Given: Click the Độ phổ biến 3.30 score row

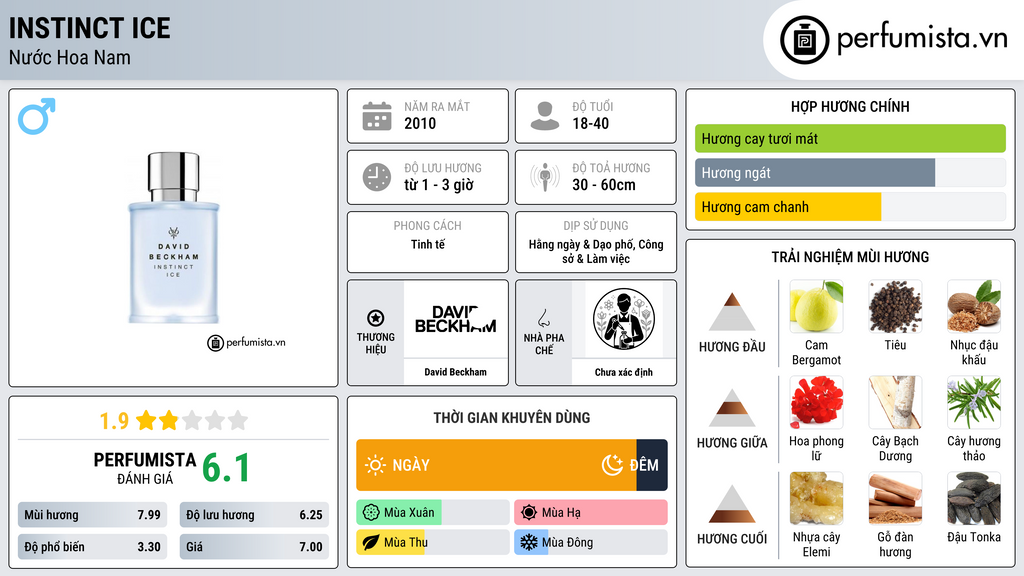Looking at the screenshot, I should pos(92,547).
